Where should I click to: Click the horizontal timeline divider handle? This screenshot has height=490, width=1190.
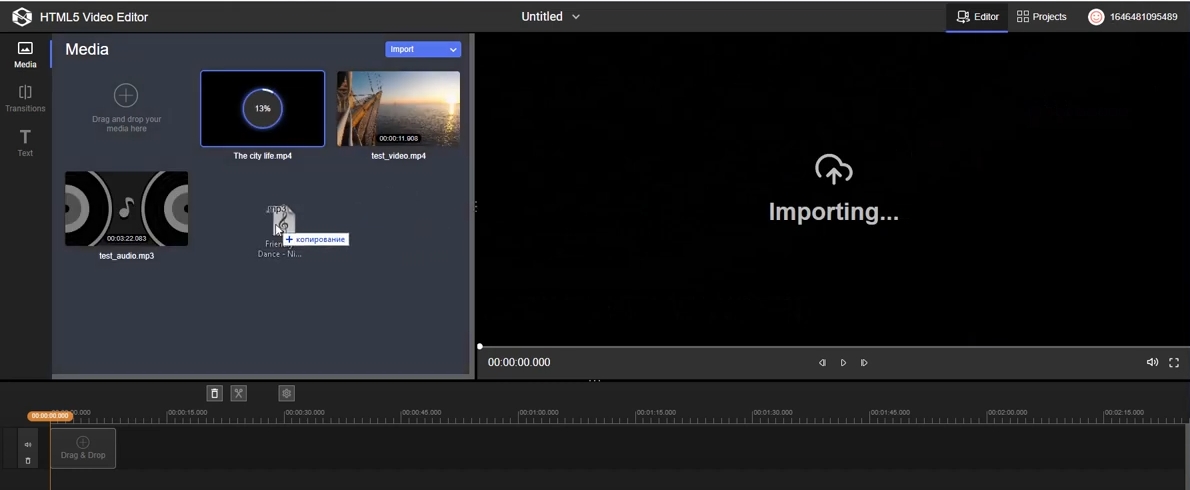[x=595, y=380]
